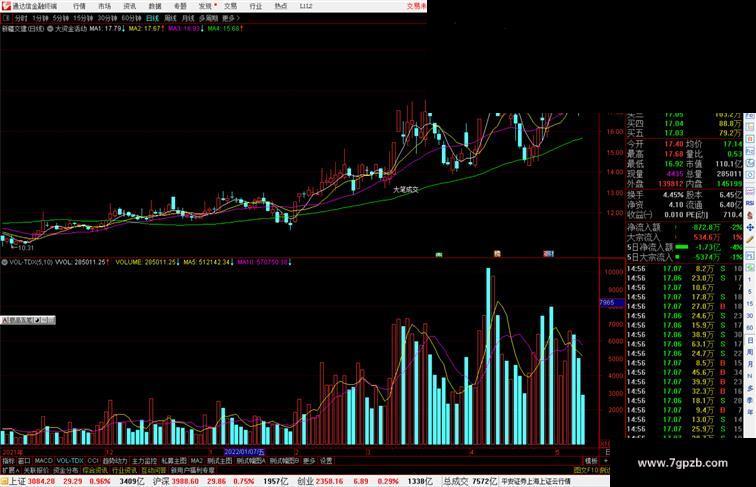The width and height of the screenshot is (756, 487).
Task: Select the MACD indicator tab
Action: [x=43, y=461]
